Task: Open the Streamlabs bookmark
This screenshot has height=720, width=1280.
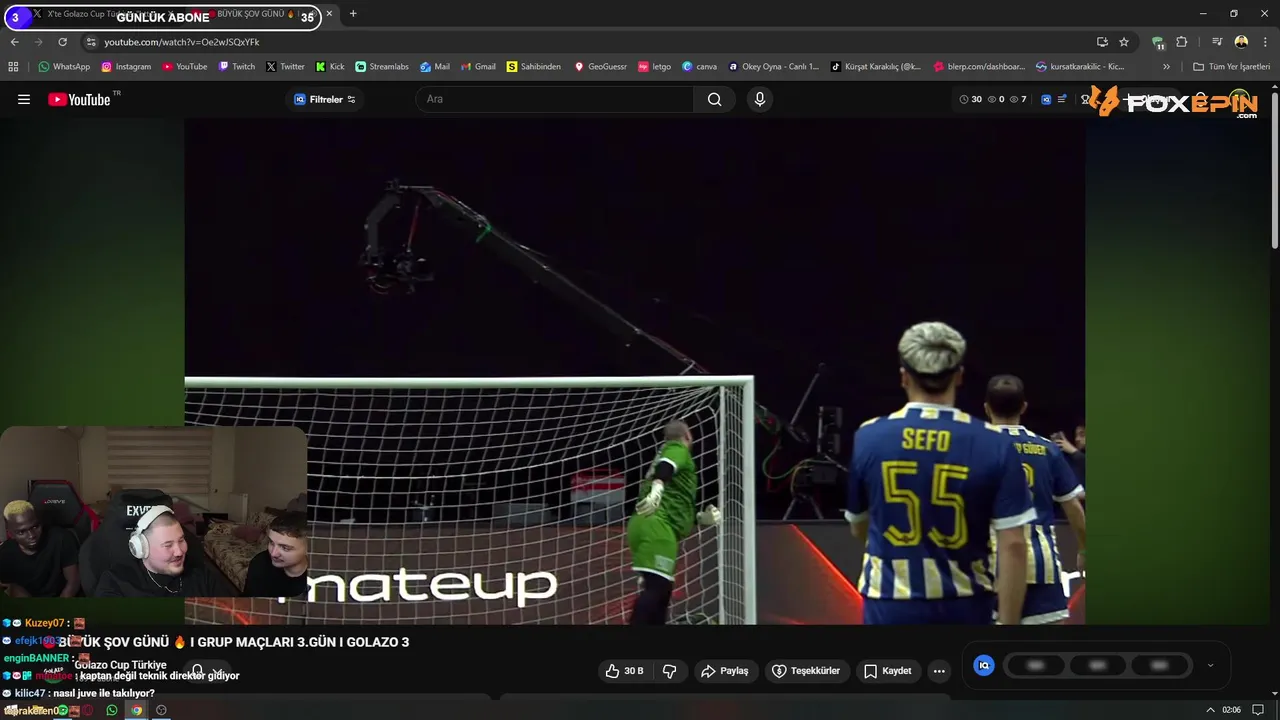Action: point(382,67)
